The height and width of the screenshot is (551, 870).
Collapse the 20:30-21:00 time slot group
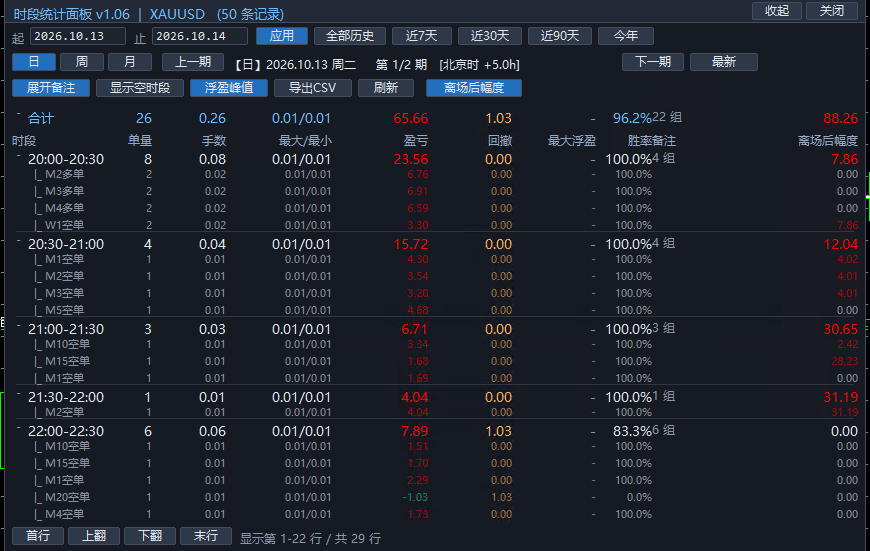pyautogui.click(x=18, y=241)
